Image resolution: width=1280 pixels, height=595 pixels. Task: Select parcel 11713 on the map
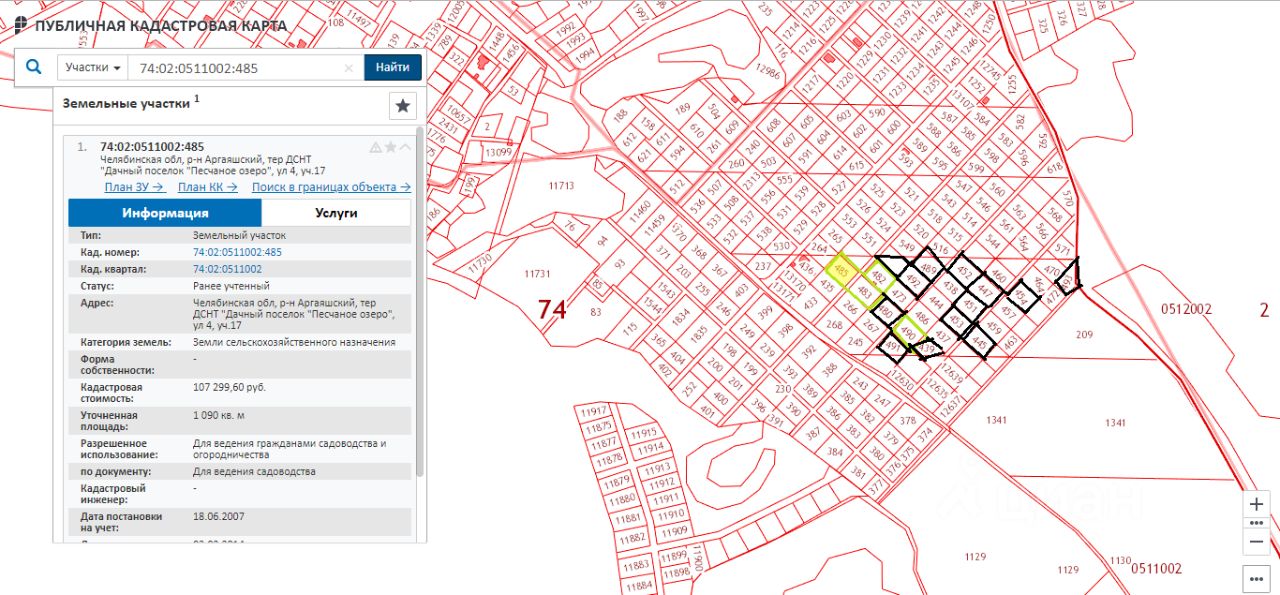pyautogui.click(x=561, y=186)
